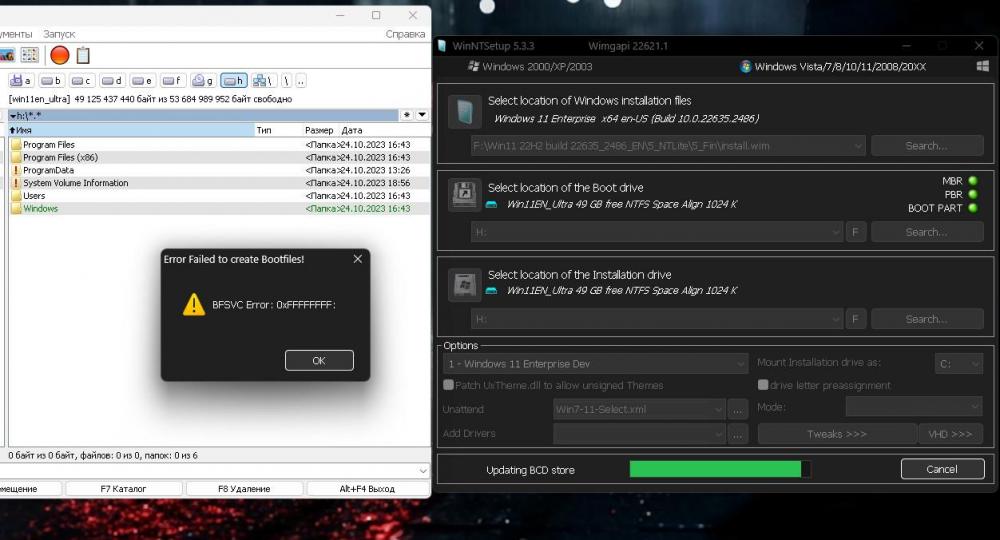Open the Справка menu
Screen dimensions: 1000x540
[x=405, y=34]
